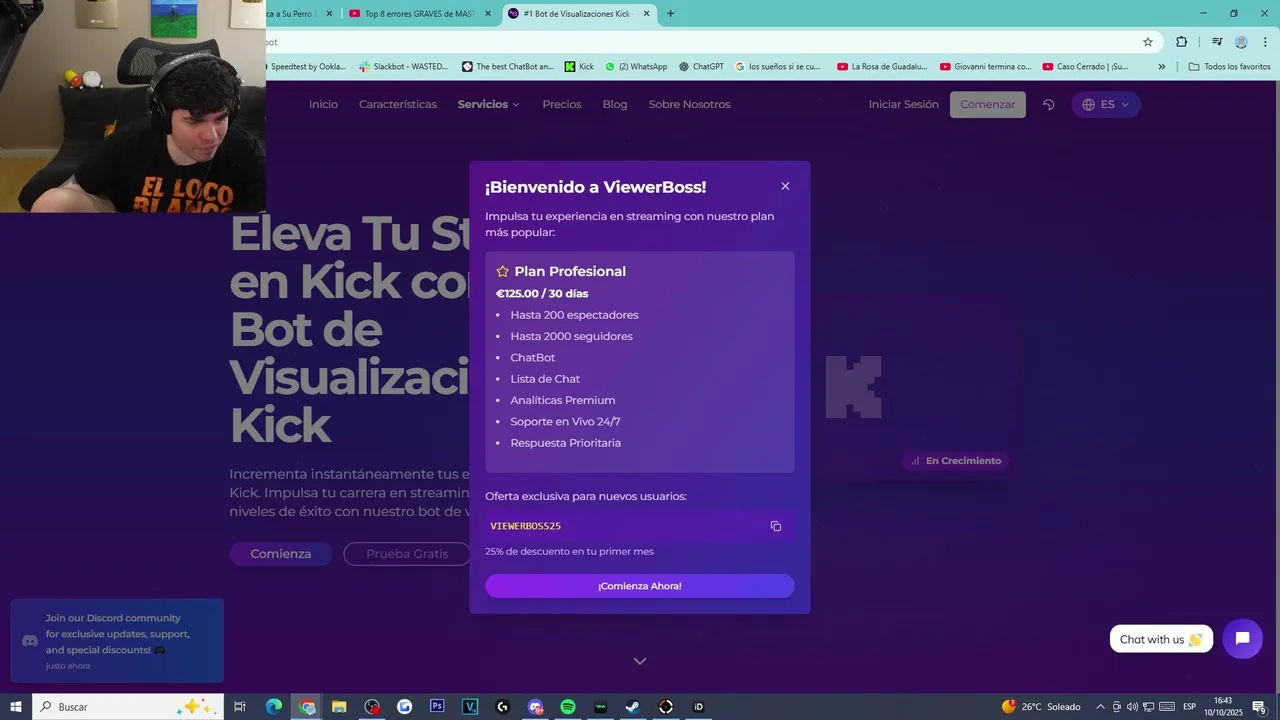Click the Comenzar header button
1280x720 pixels.
pos(988,104)
